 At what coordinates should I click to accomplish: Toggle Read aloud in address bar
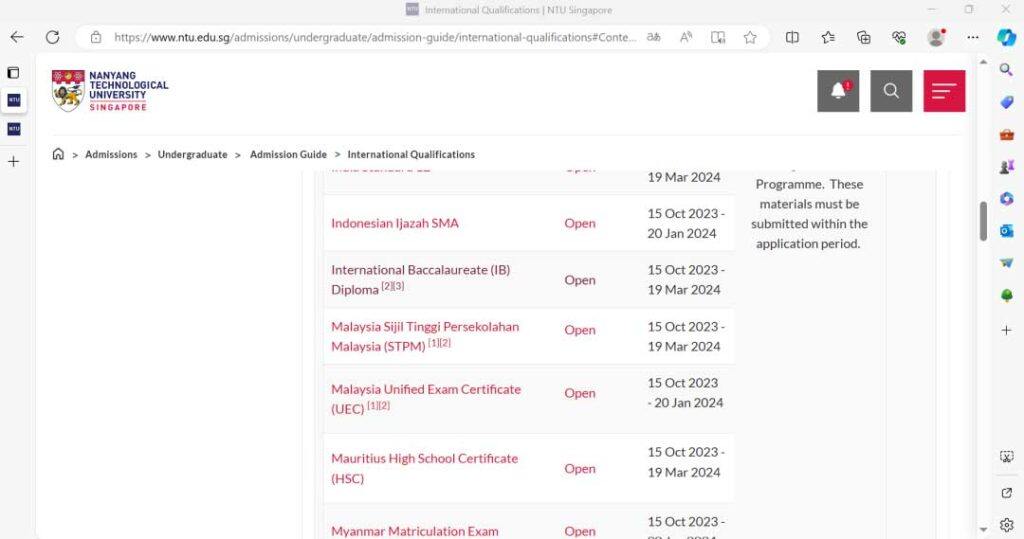pyautogui.click(x=686, y=37)
